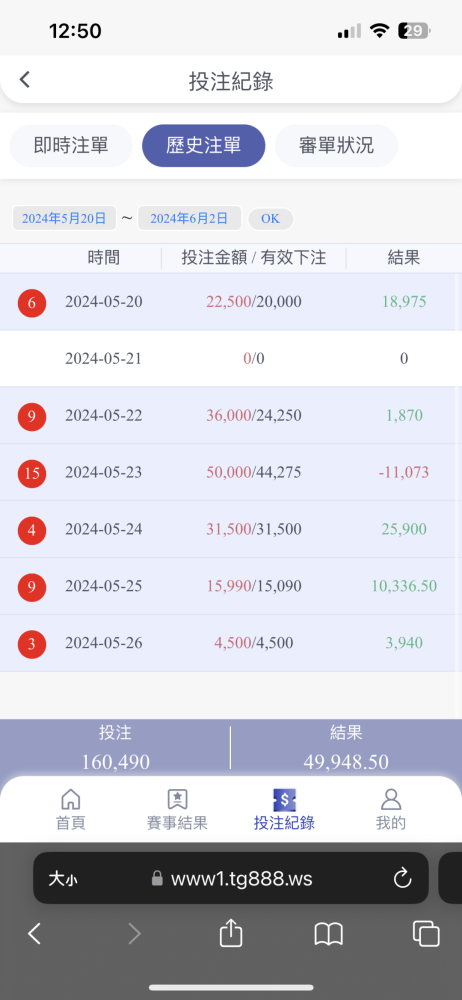Viewport: 462px width, 1000px height.
Task: Select the 投注紀錄 dollar icon
Action: [x=284, y=798]
